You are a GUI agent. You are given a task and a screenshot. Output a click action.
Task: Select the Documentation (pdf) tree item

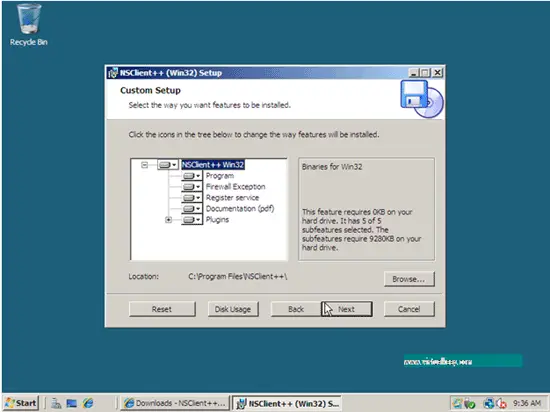click(x=240, y=209)
